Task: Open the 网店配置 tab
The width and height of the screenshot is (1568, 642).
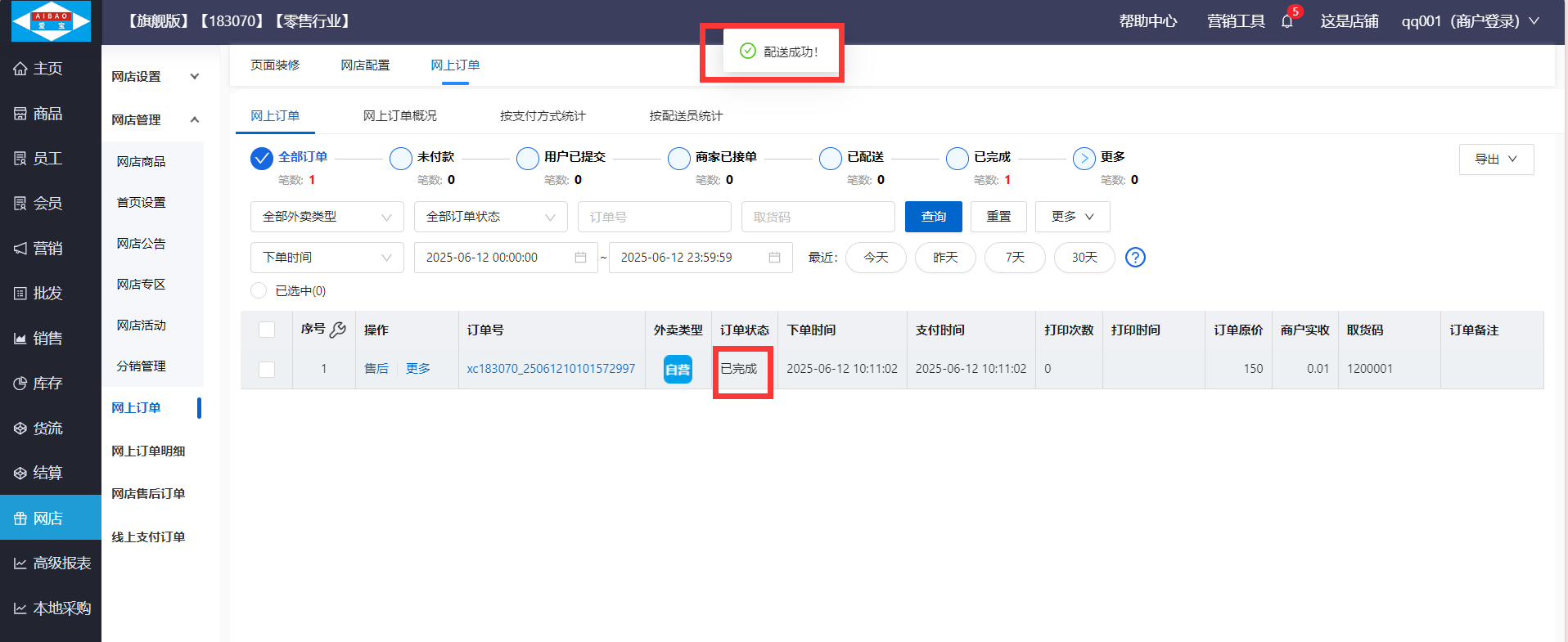Action: 365,65
